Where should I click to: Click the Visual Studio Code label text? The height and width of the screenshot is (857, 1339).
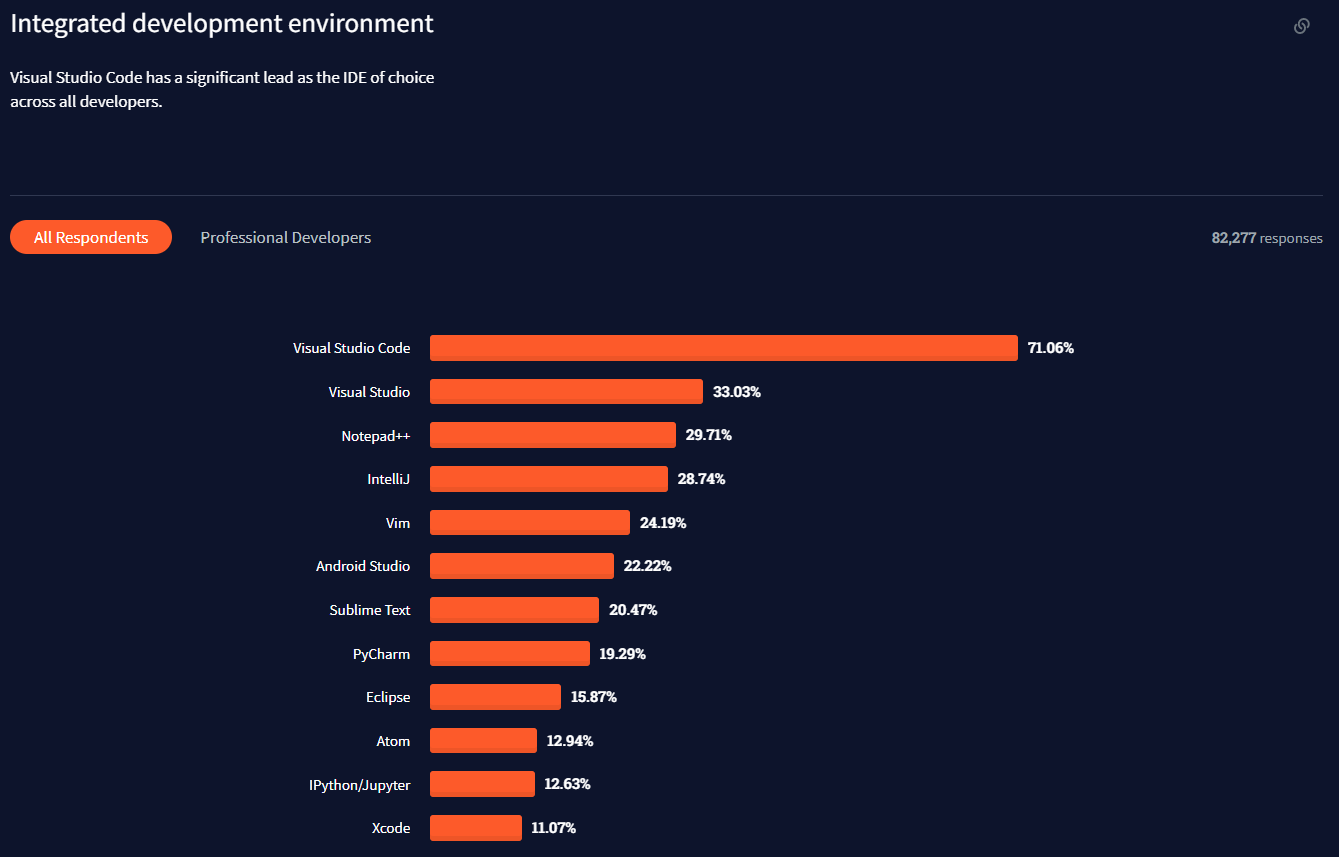351,348
